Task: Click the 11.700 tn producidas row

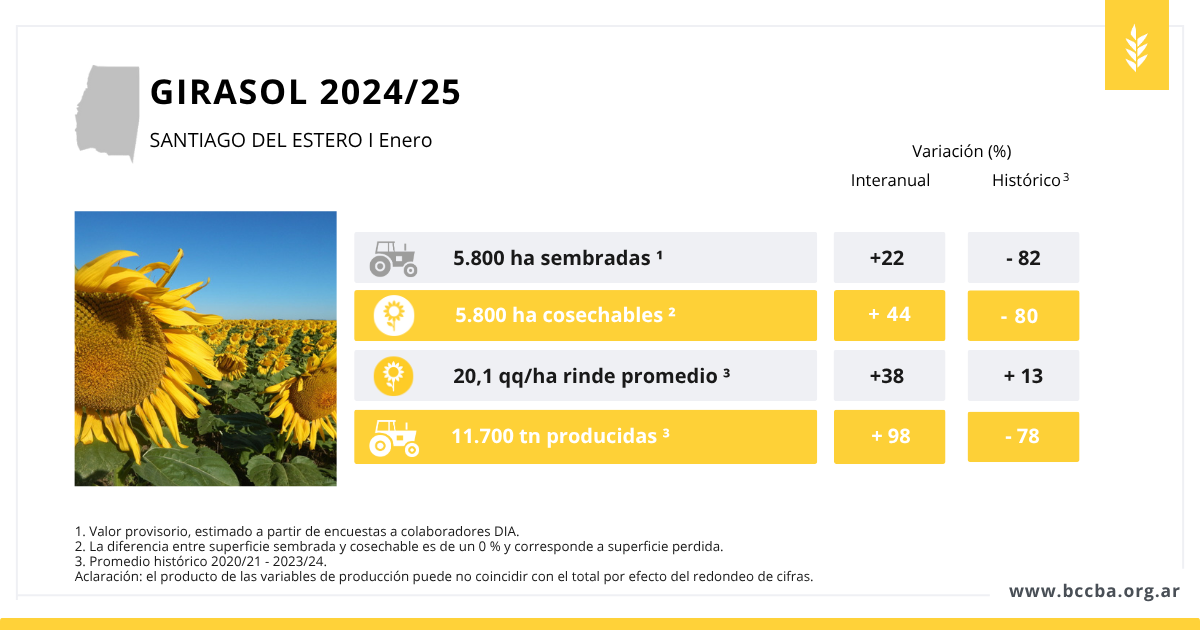Action: point(585,437)
